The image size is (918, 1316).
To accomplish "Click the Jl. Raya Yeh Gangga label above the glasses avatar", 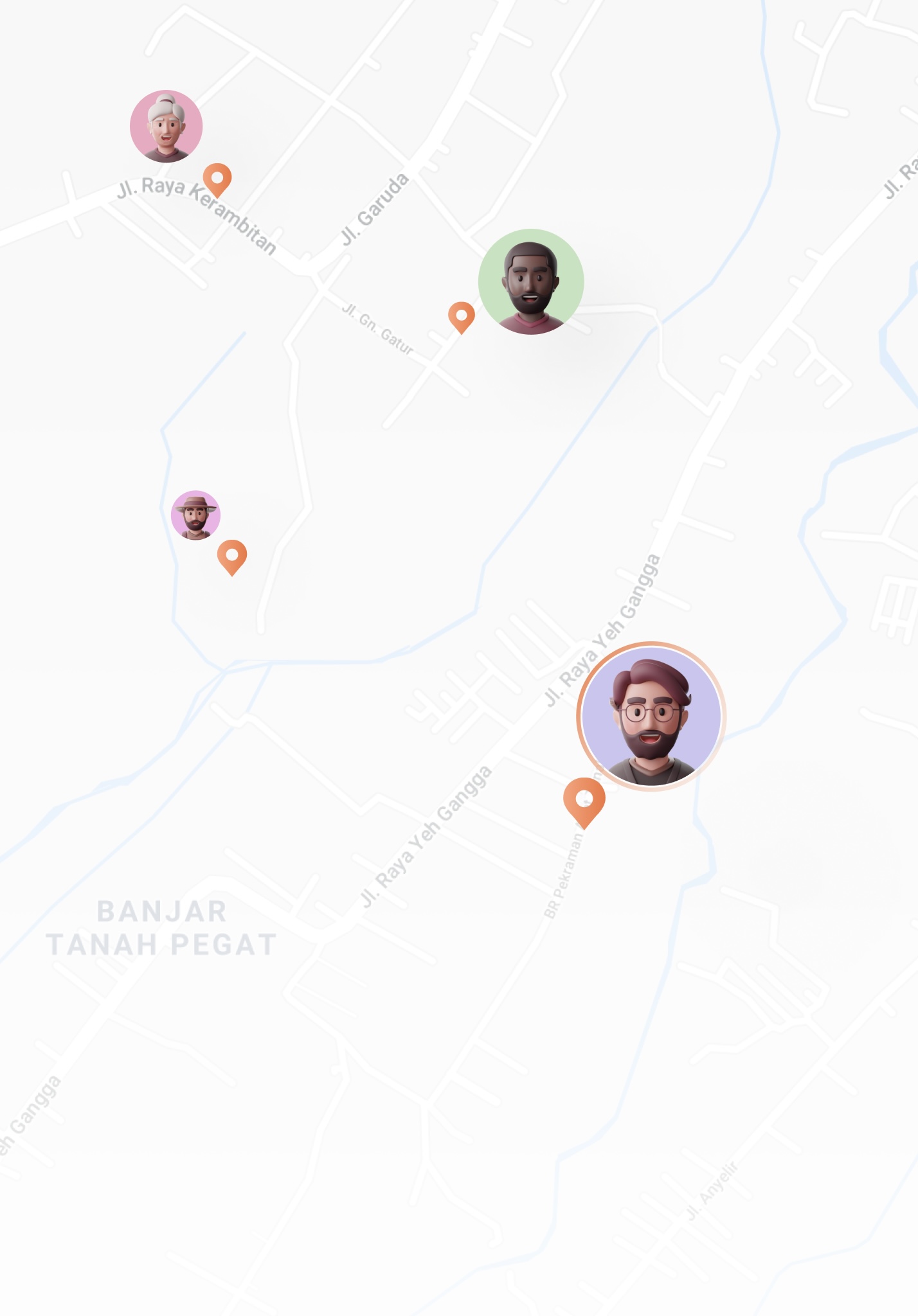I will (602, 630).
